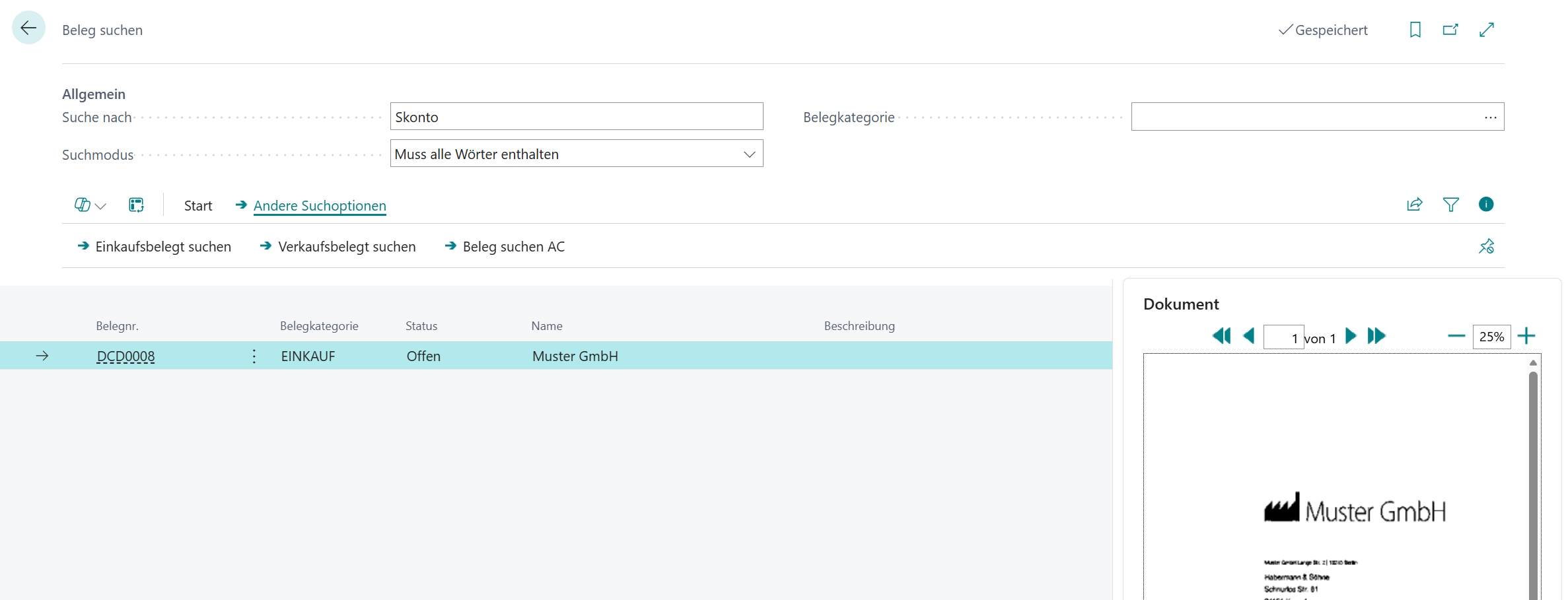The image size is (1568, 600).
Task: Click Einkaufsbelegt suchen action
Action: tap(162, 247)
